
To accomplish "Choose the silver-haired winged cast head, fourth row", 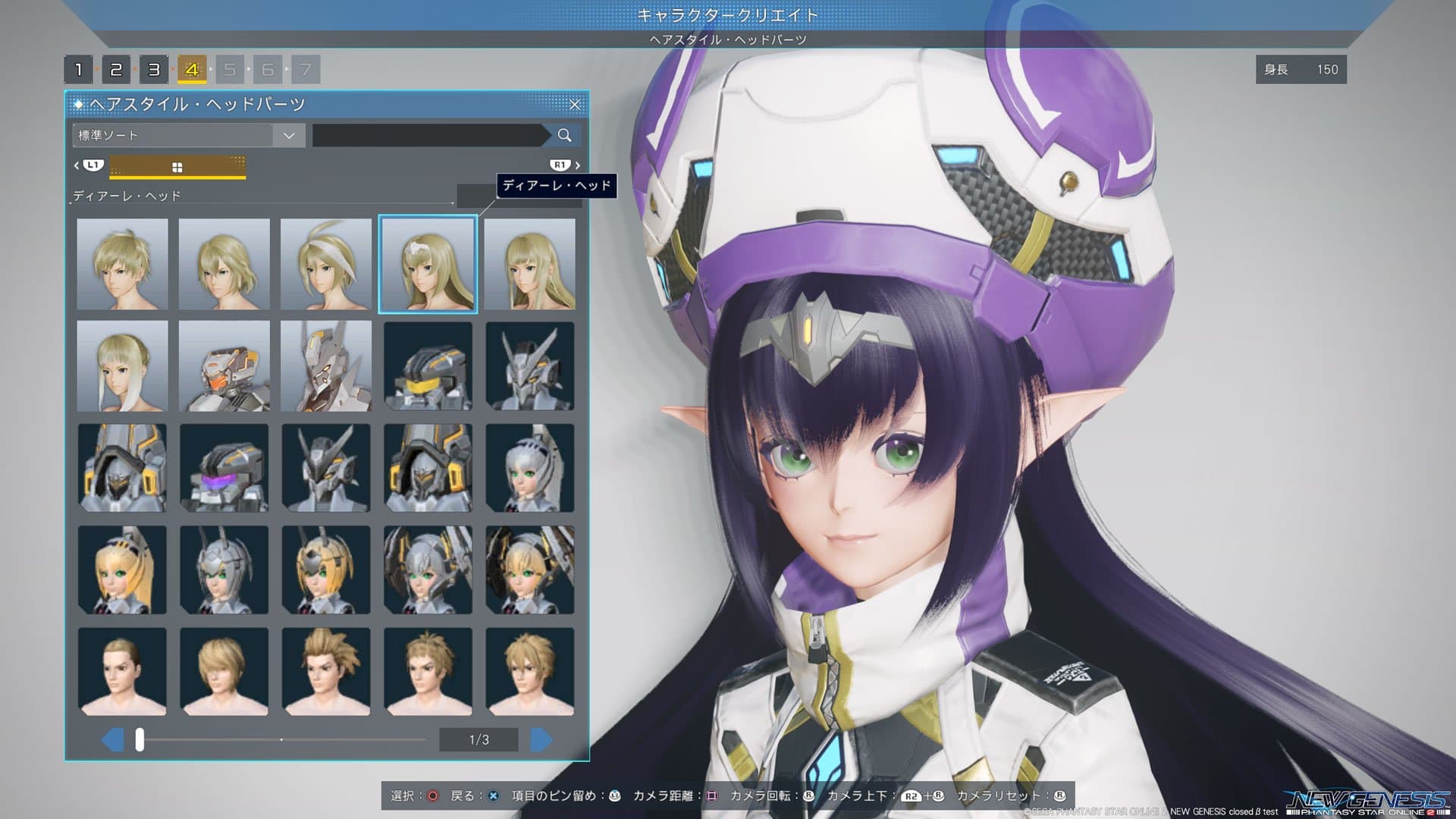I will point(428,570).
